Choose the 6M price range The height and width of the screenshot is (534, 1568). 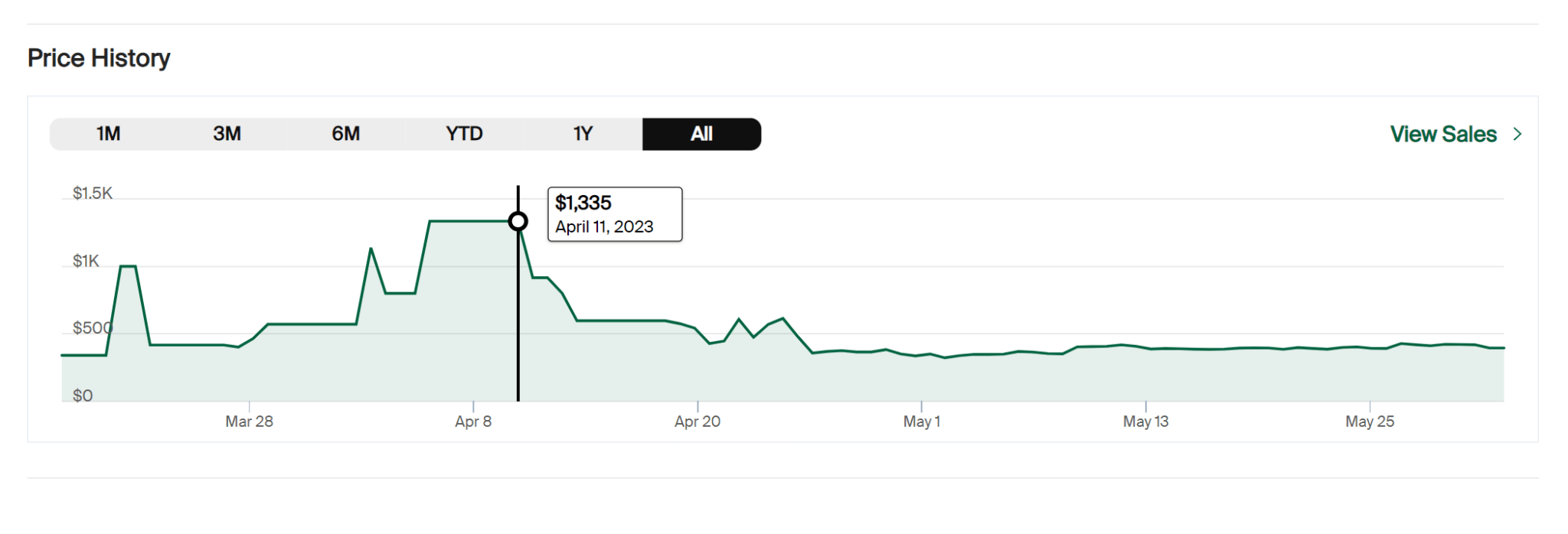(x=345, y=134)
